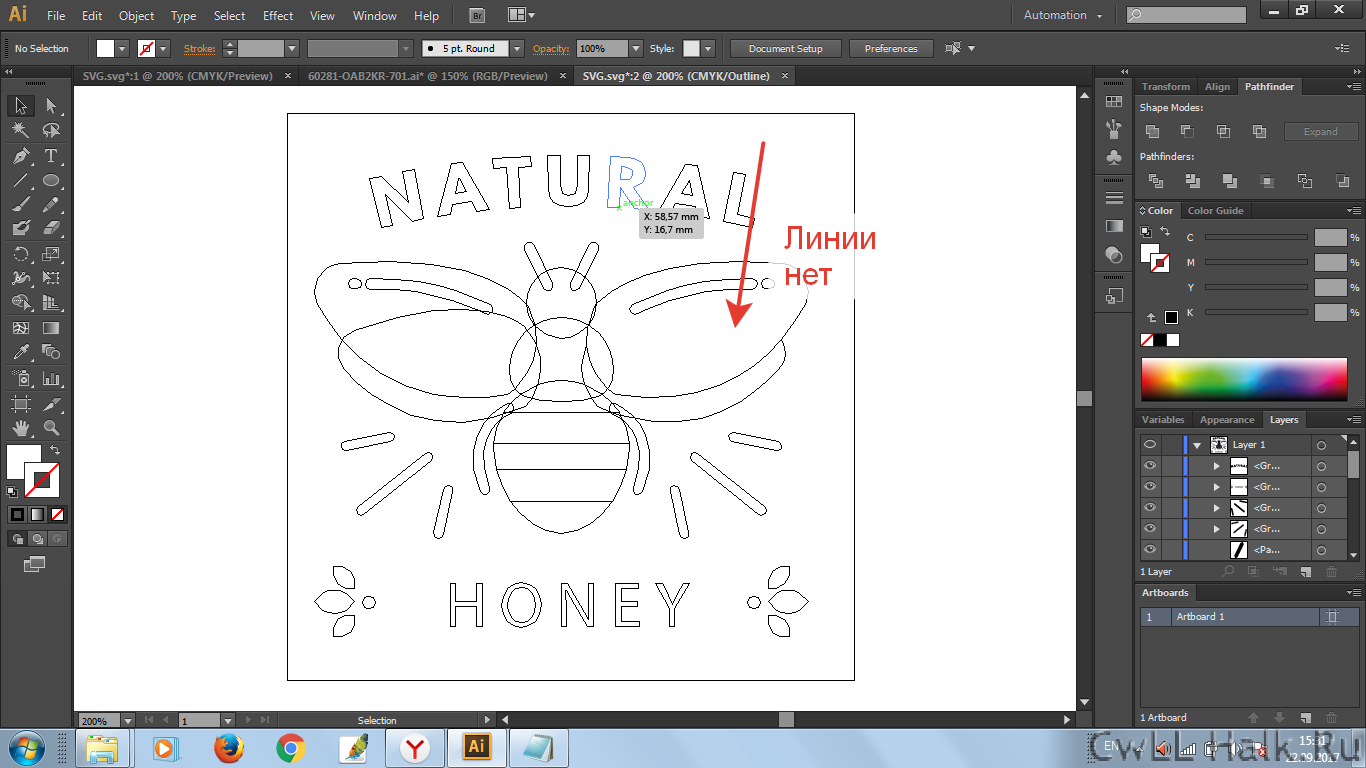The width and height of the screenshot is (1366, 768).
Task: Open the 200% zoom level dropdown
Action: pyautogui.click(x=128, y=720)
